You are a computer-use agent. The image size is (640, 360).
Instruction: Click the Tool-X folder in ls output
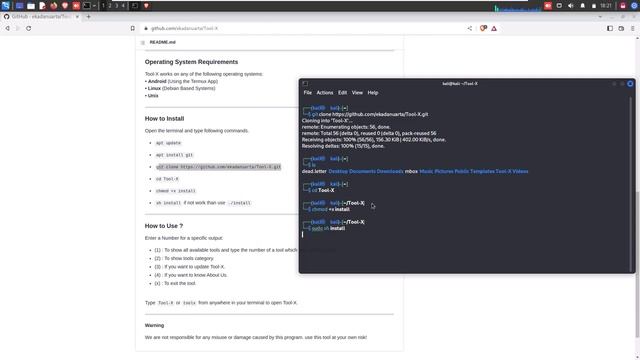(x=503, y=171)
